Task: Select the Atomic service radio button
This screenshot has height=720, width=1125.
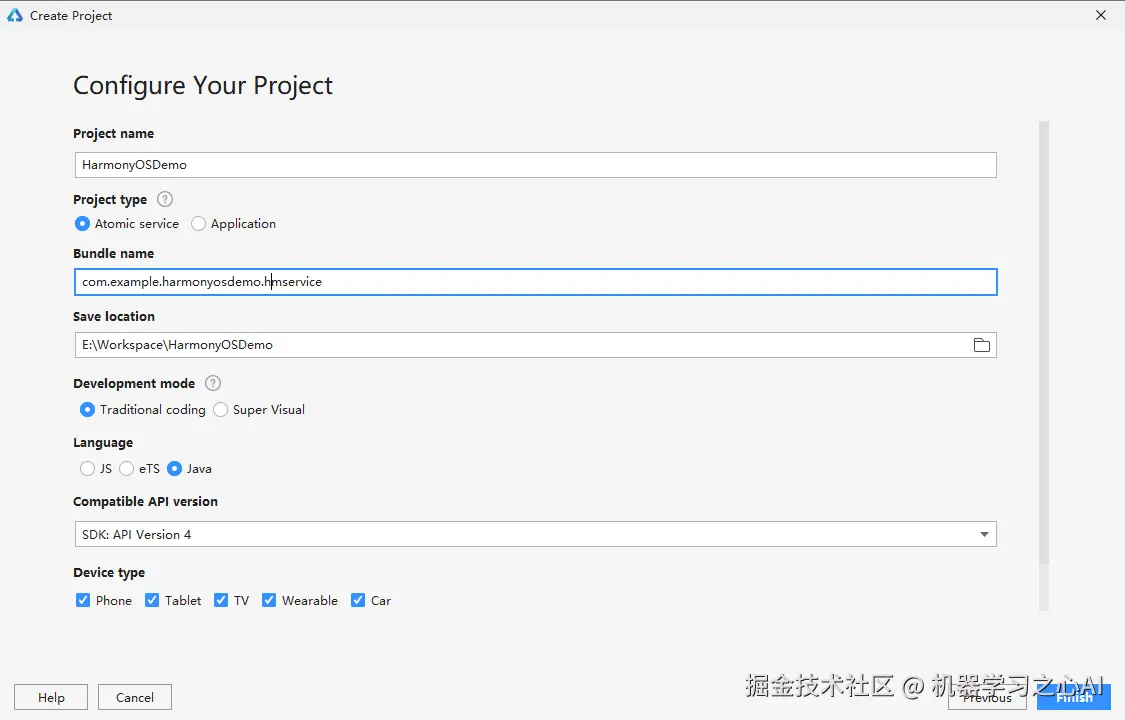Action: pos(83,224)
